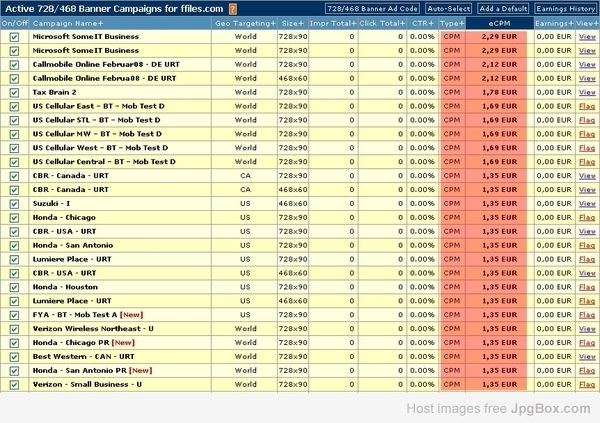Click the orange help question mark icon
The image size is (600, 423).
pyautogui.click(x=233, y=8)
